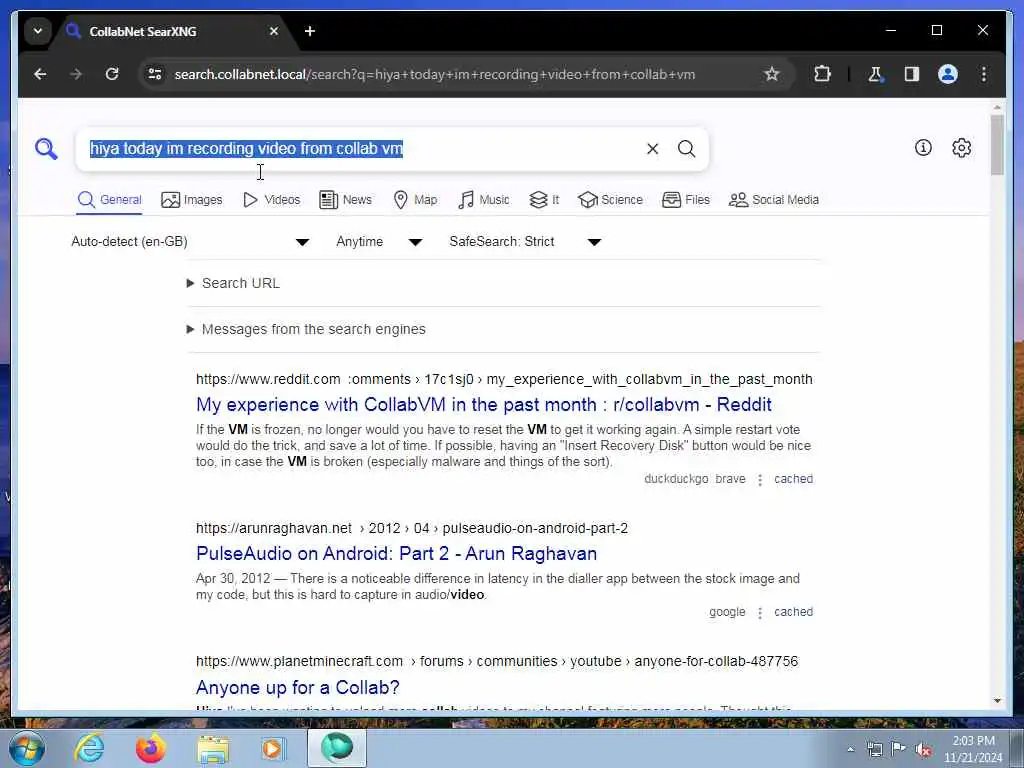1024x768 pixels.
Task: Switch to the General search tab
Action: click(x=109, y=200)
